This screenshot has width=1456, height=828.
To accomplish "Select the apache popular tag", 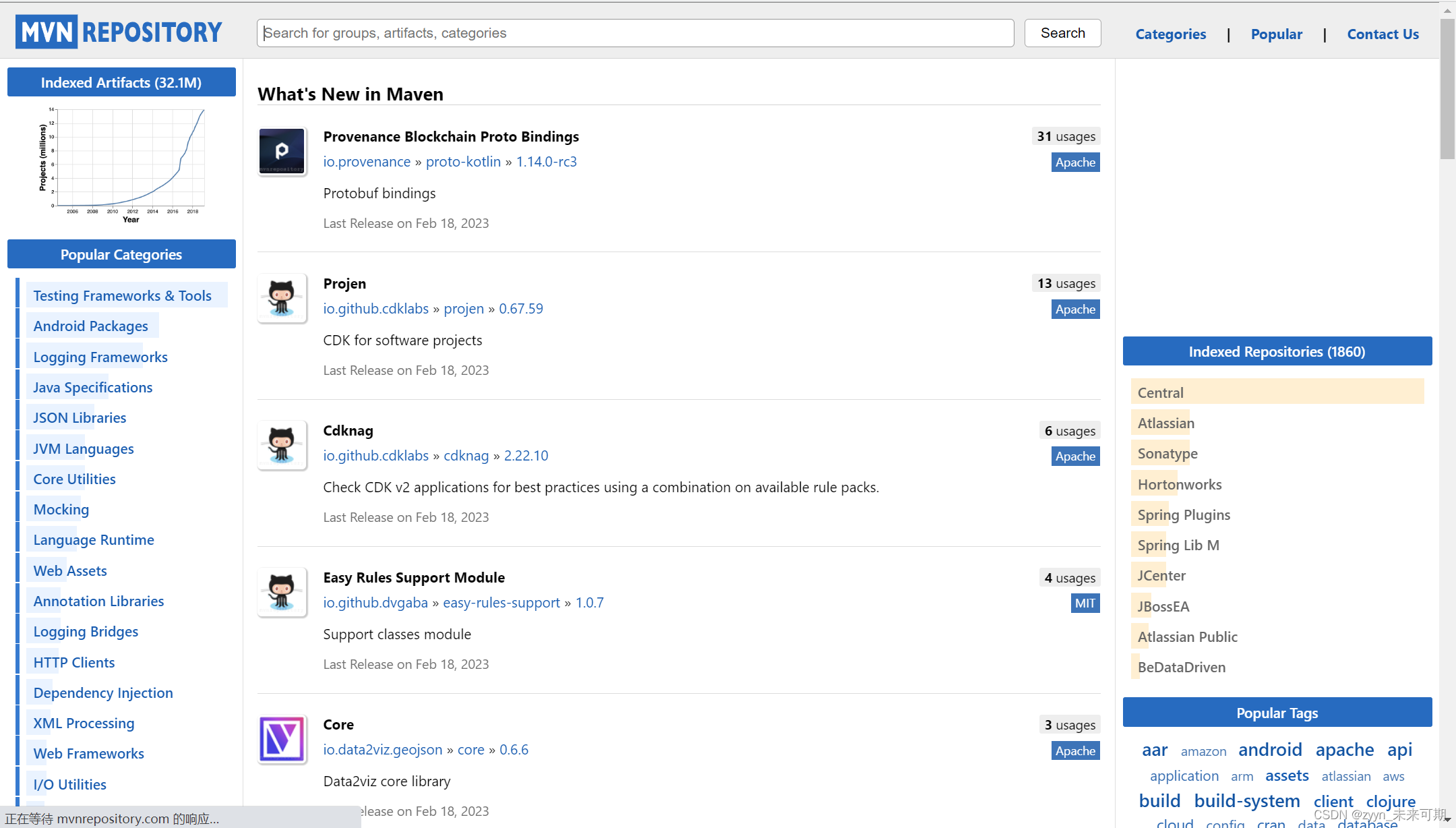I will [1345, 749].
